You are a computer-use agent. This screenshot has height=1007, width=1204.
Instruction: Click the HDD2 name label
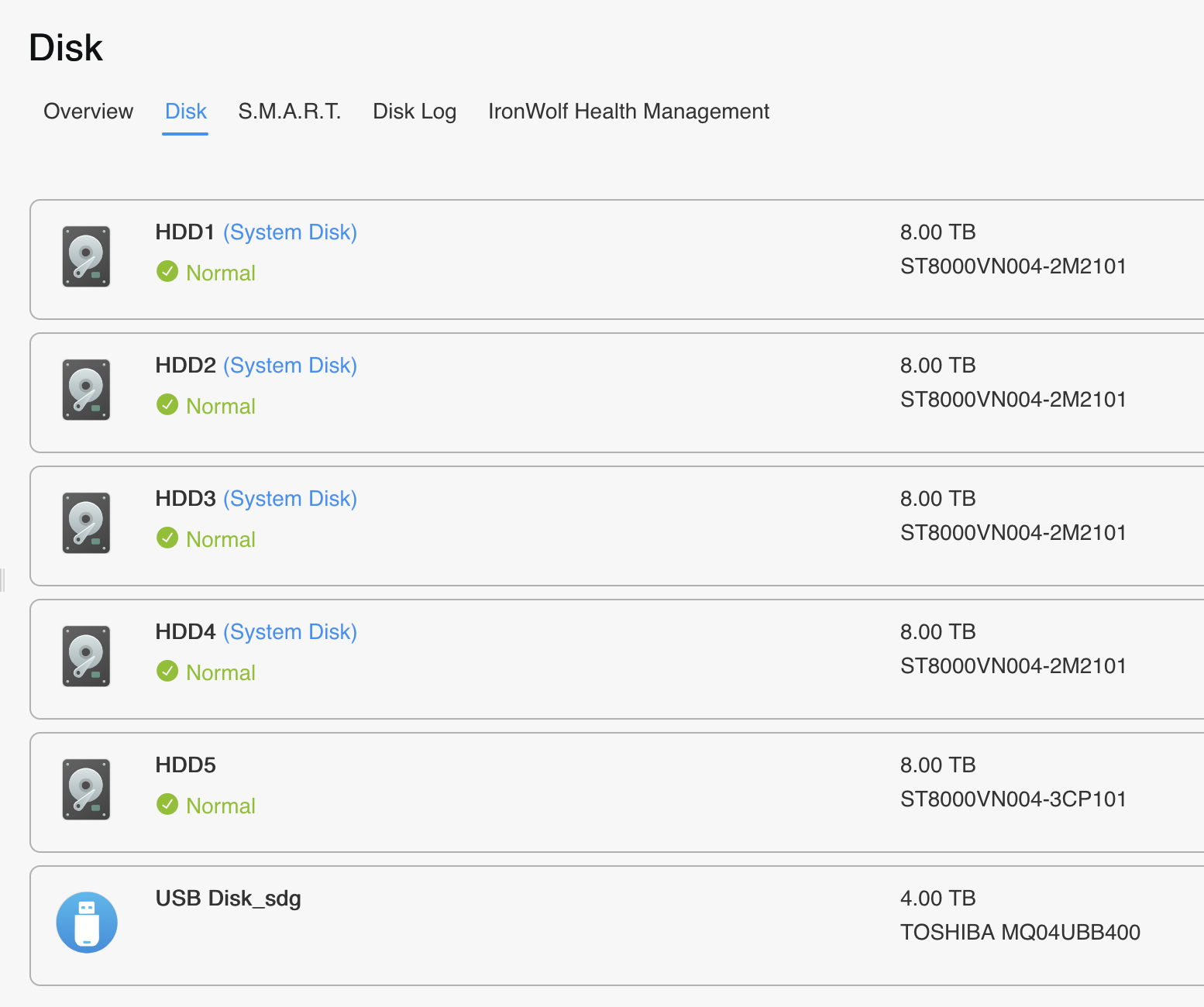[185, 366]
